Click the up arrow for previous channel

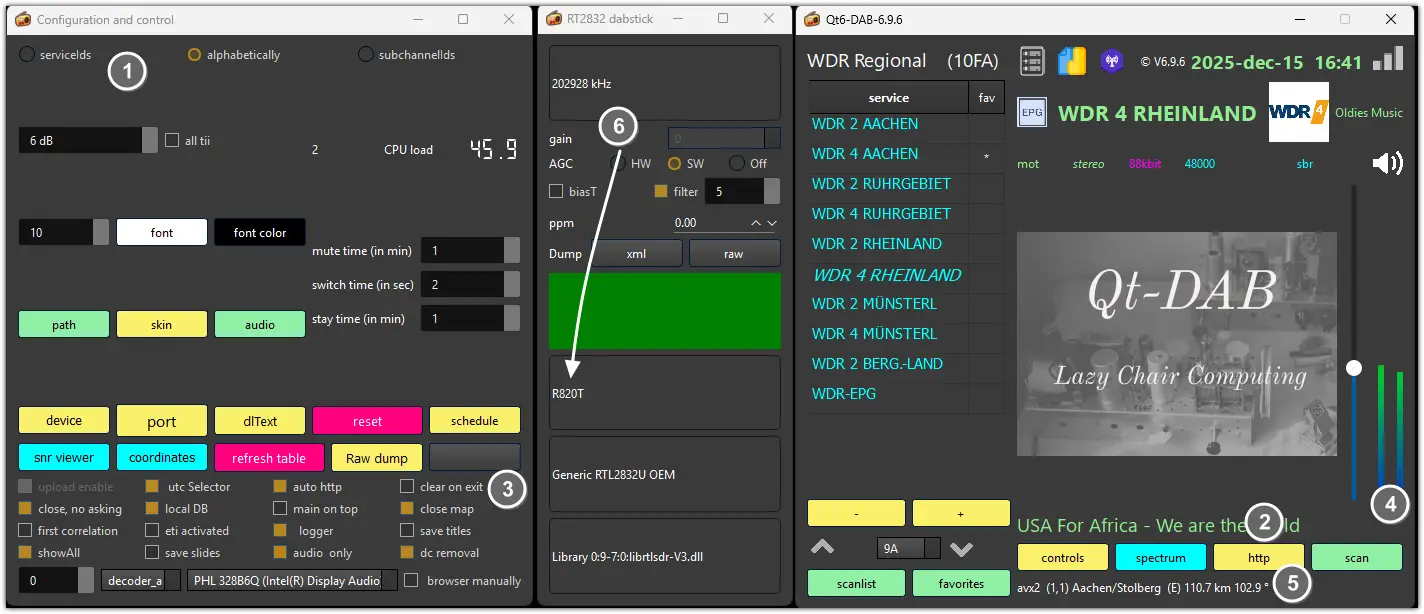[x=822, y=547]
